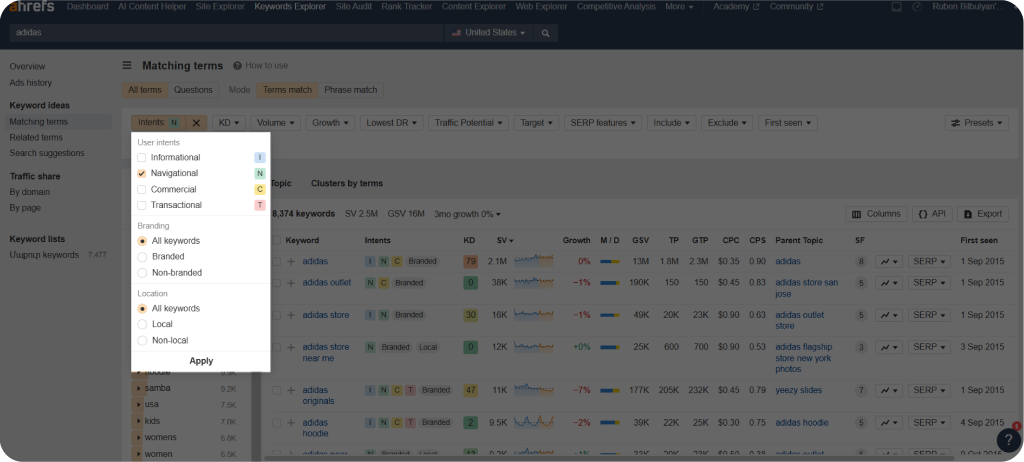Open the Traffic Potential filter dropdown
This screenshot has width=1024, height=462.
click(468, 123)
